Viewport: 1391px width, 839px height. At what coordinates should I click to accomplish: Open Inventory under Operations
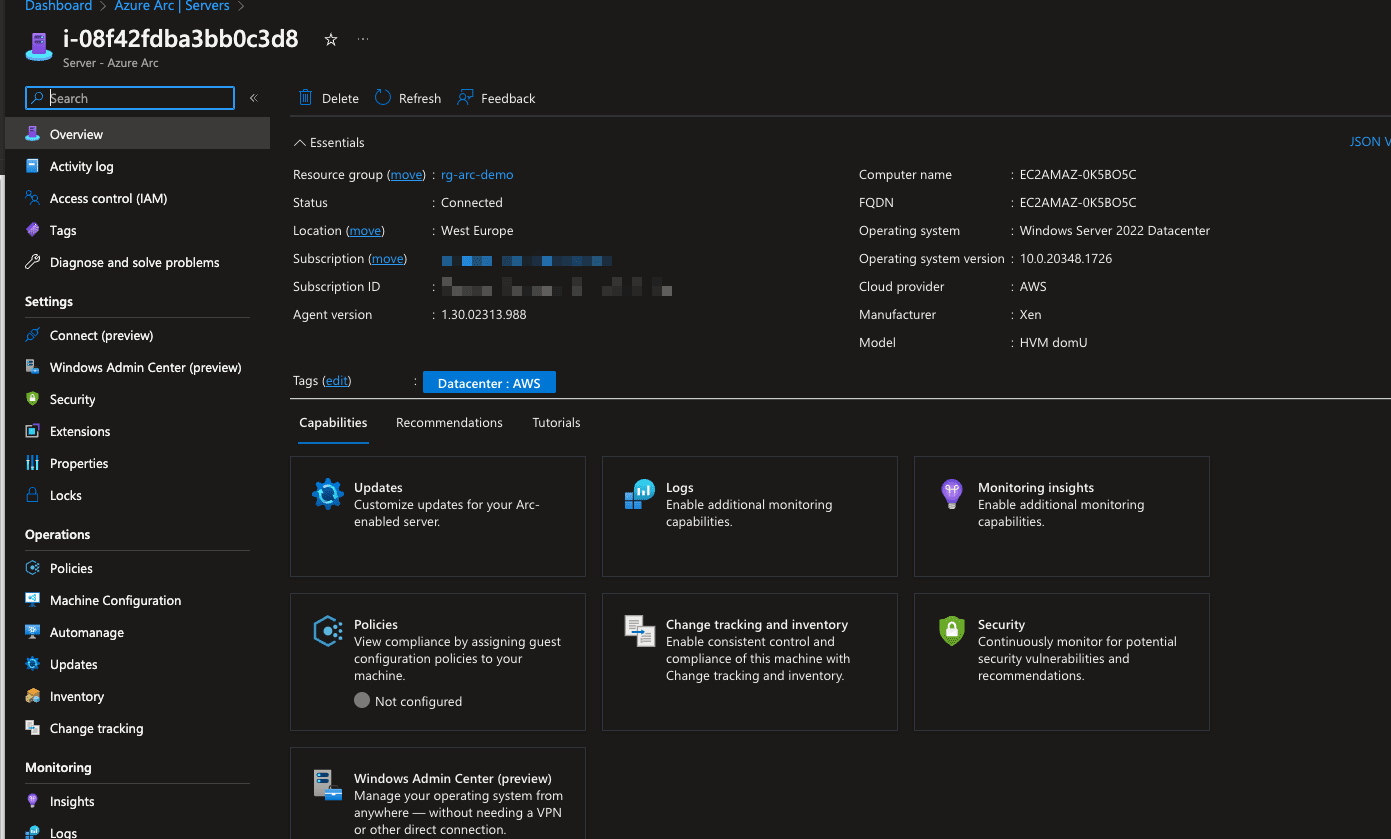tap(76, 696)
